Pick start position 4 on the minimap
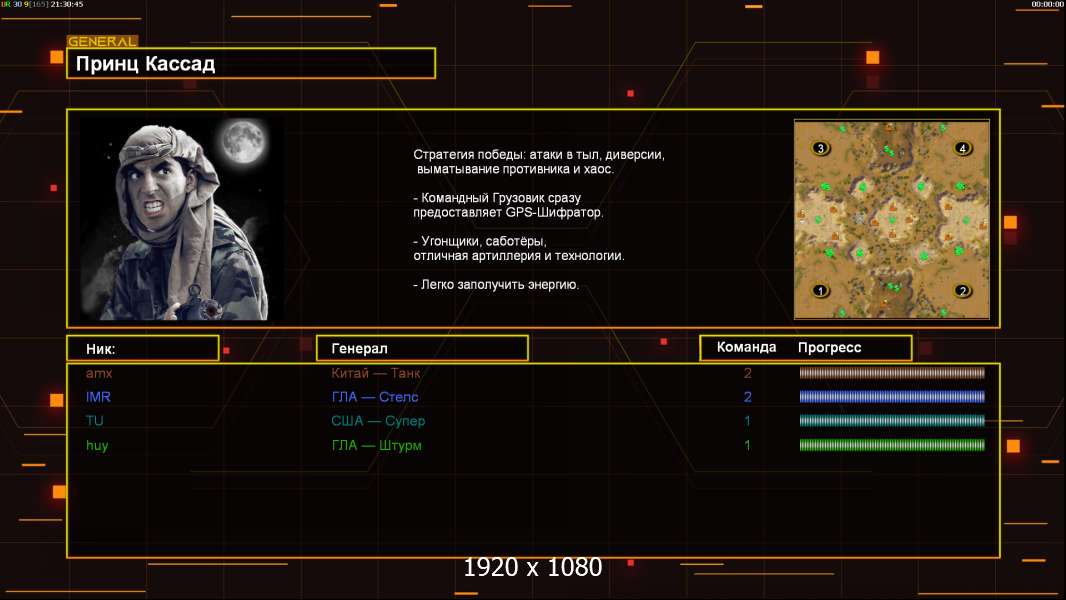The height and width of the screenshot is (600, 1066). [x=962, y=148]
